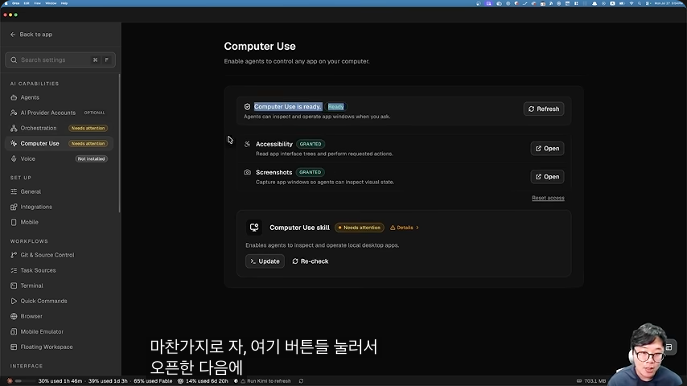Open the Orchestration settings page
This screenshot has width=687, height=386.
pos(59,128)
